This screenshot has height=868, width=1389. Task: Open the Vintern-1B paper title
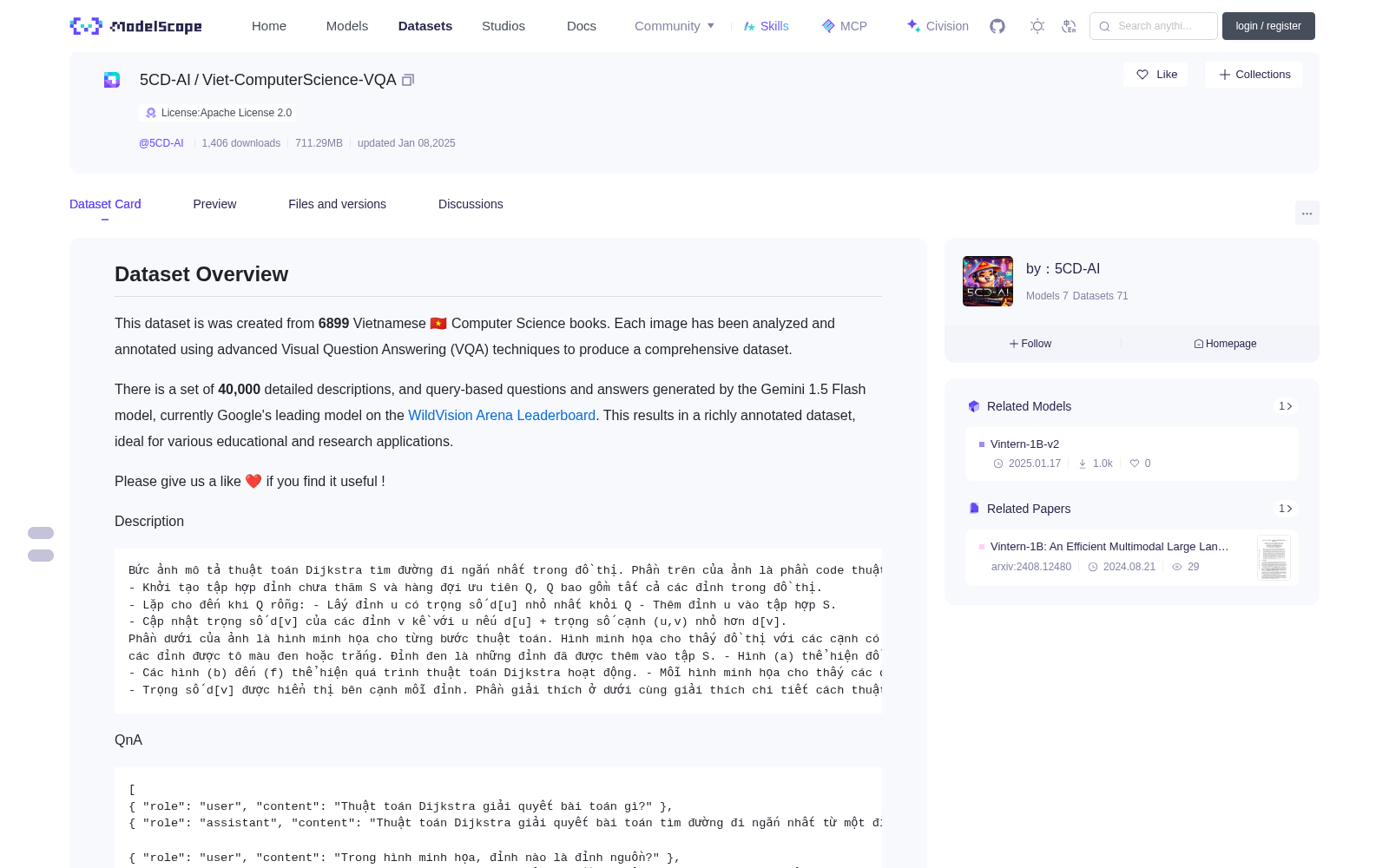coord(1109,547)
